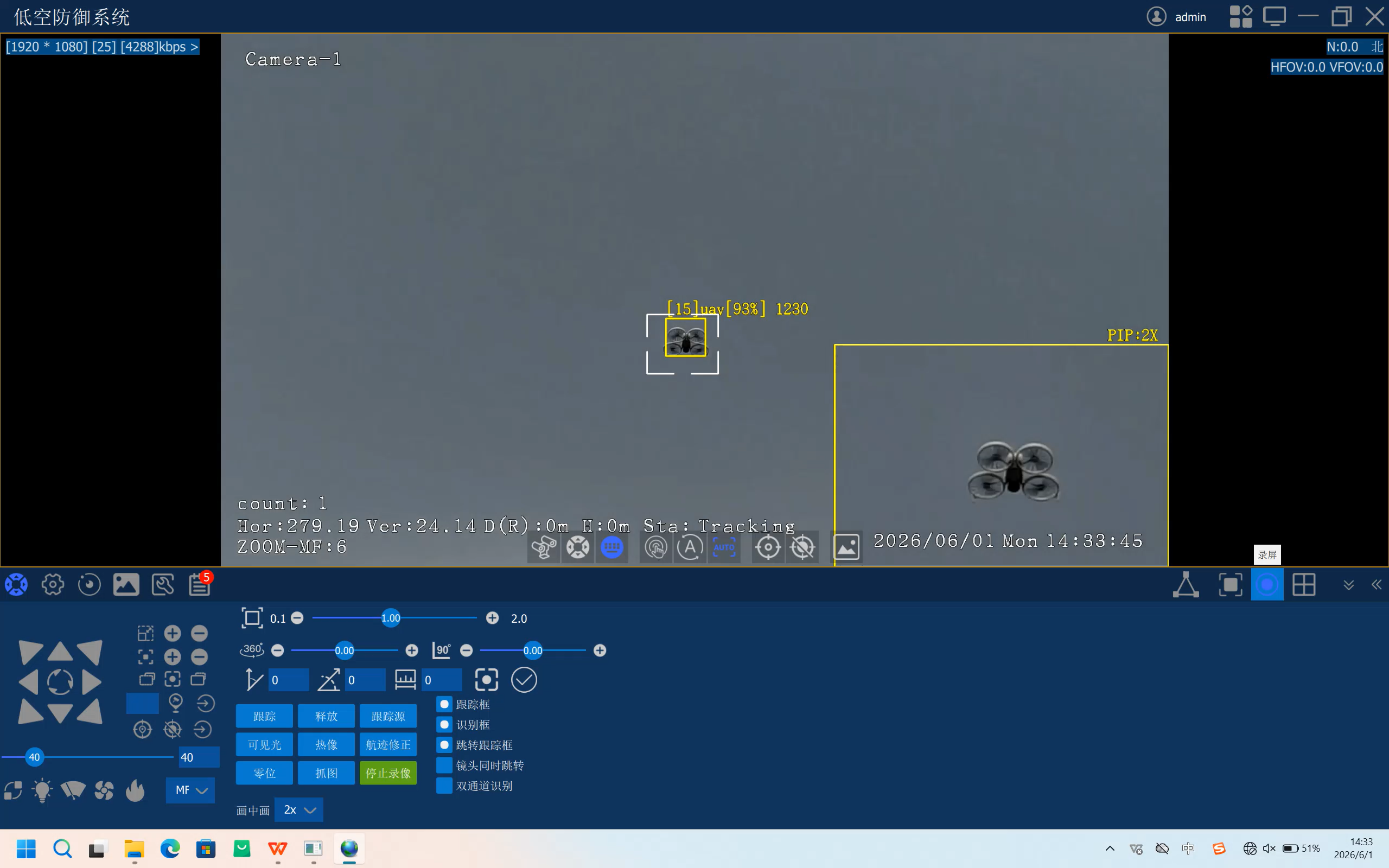
Task: Click the tripod calibration icon in the right toolbar
Action: 1186,584
